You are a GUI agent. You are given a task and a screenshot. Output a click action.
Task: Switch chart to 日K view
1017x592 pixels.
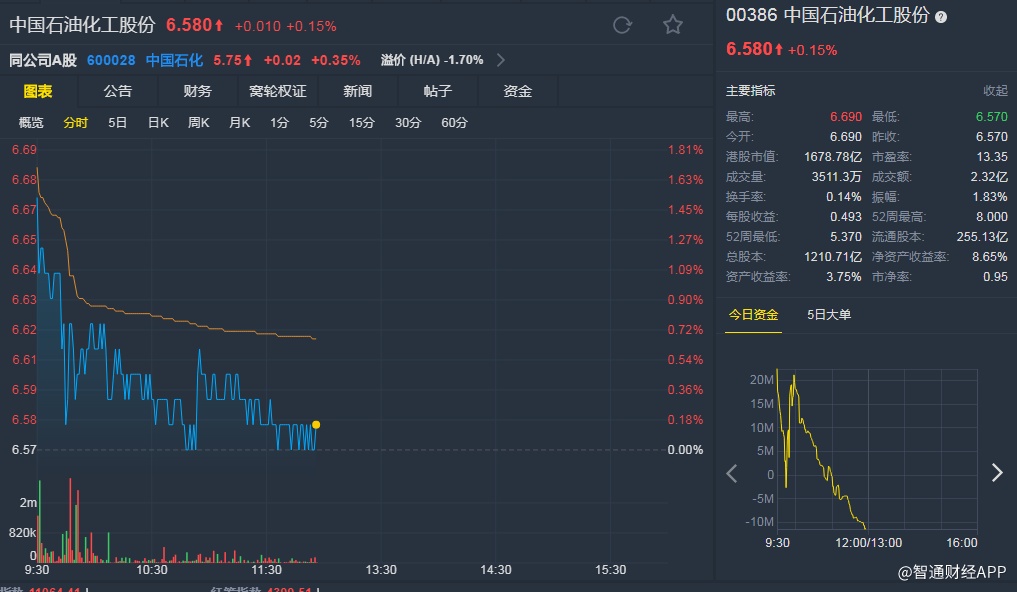(x=158, y=123)
